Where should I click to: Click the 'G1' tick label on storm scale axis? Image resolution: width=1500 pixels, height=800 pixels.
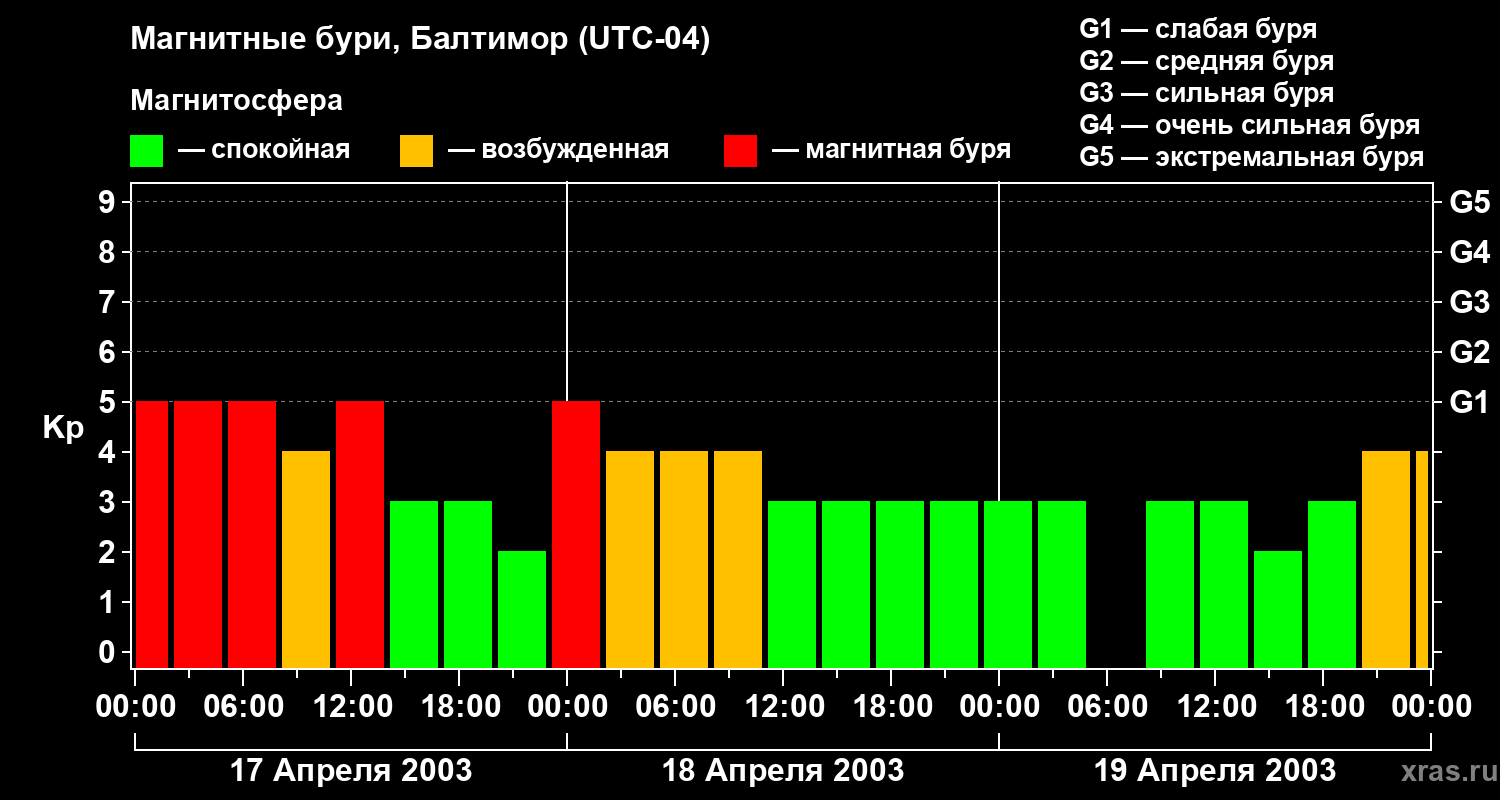coord(1469,402)
